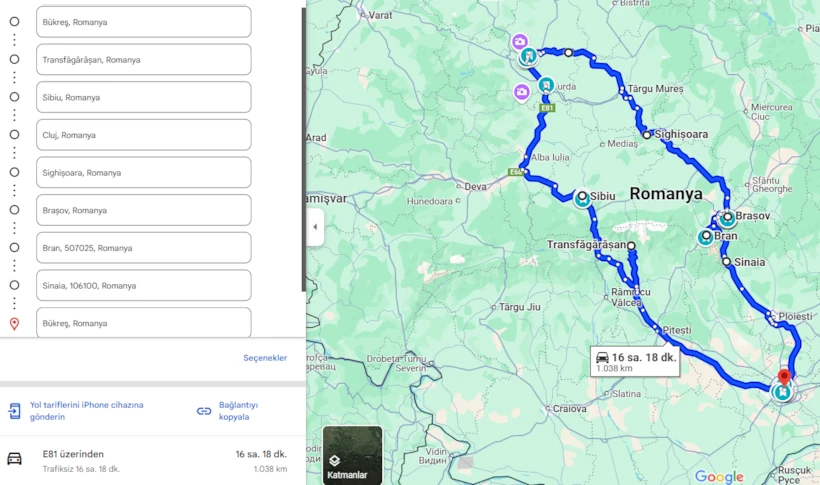Select the E81 üzerinden route result

(153, 460)
